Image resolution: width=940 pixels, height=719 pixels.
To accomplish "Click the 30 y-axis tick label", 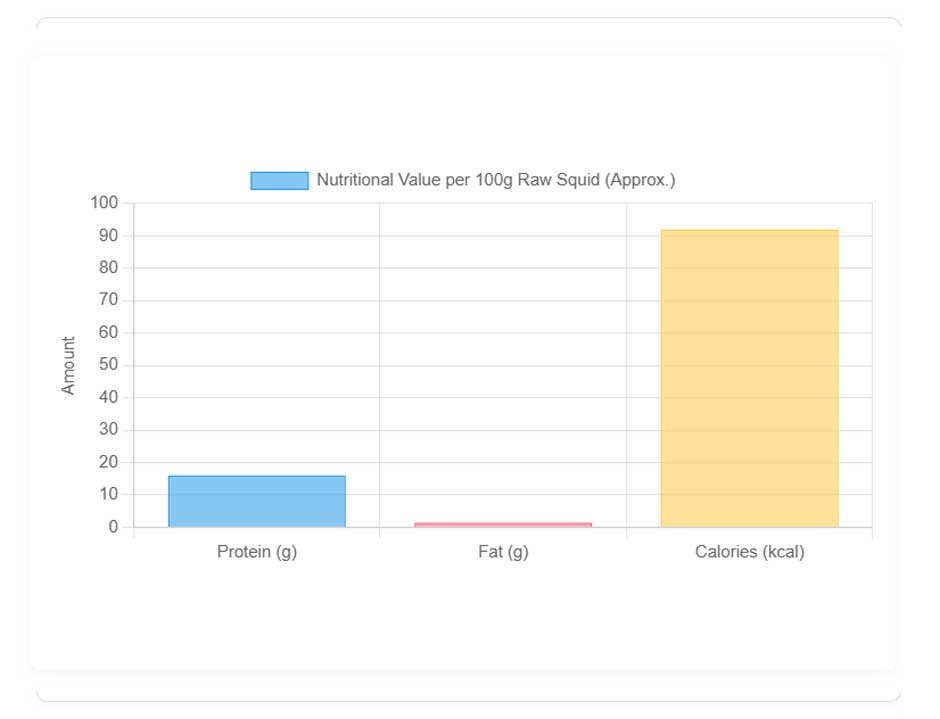I will click(x=109, y=430).
